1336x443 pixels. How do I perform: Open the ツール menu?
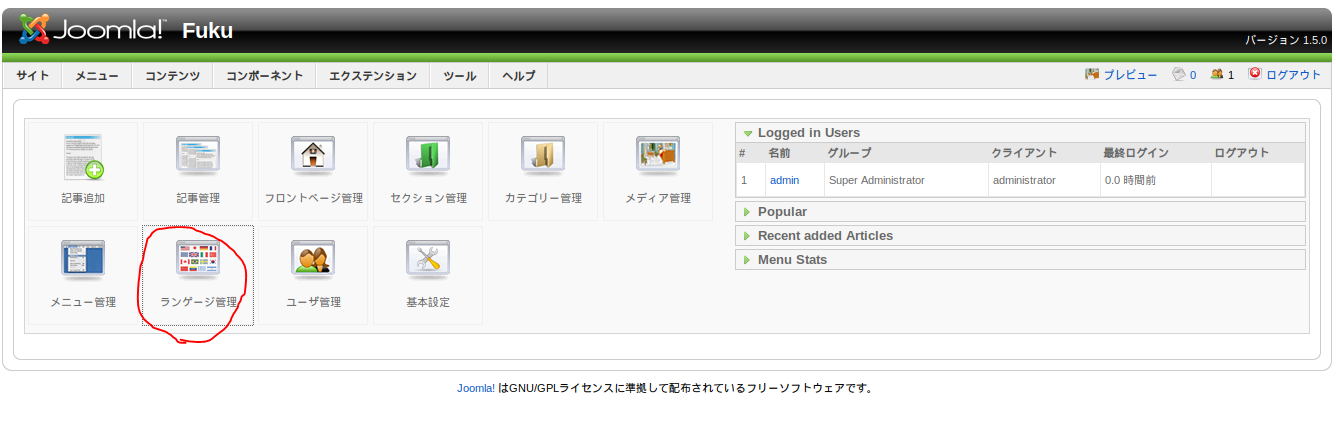(x=460, y=76)
